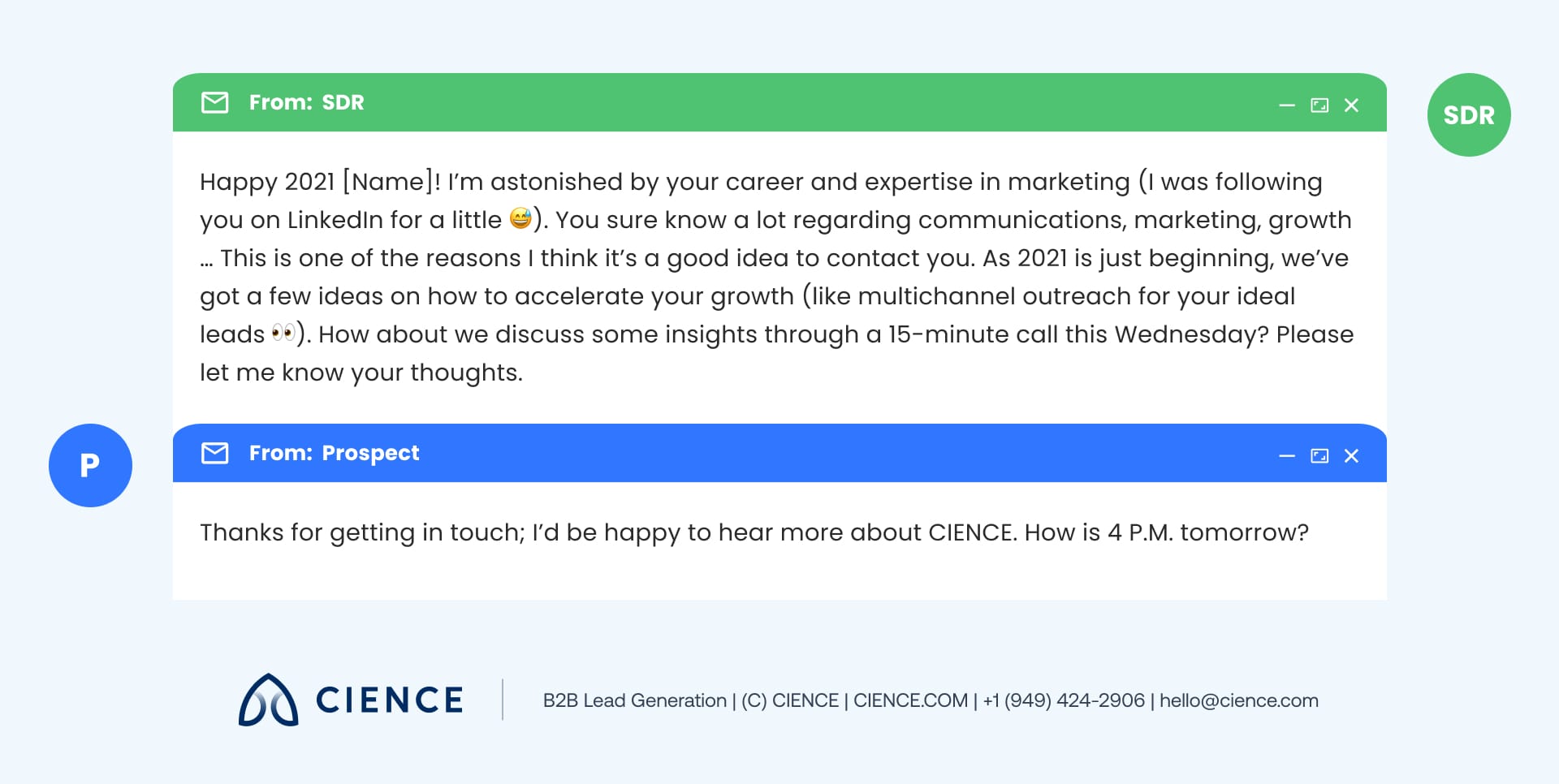Minimize the SDR email window

[x=1287, y=106]
